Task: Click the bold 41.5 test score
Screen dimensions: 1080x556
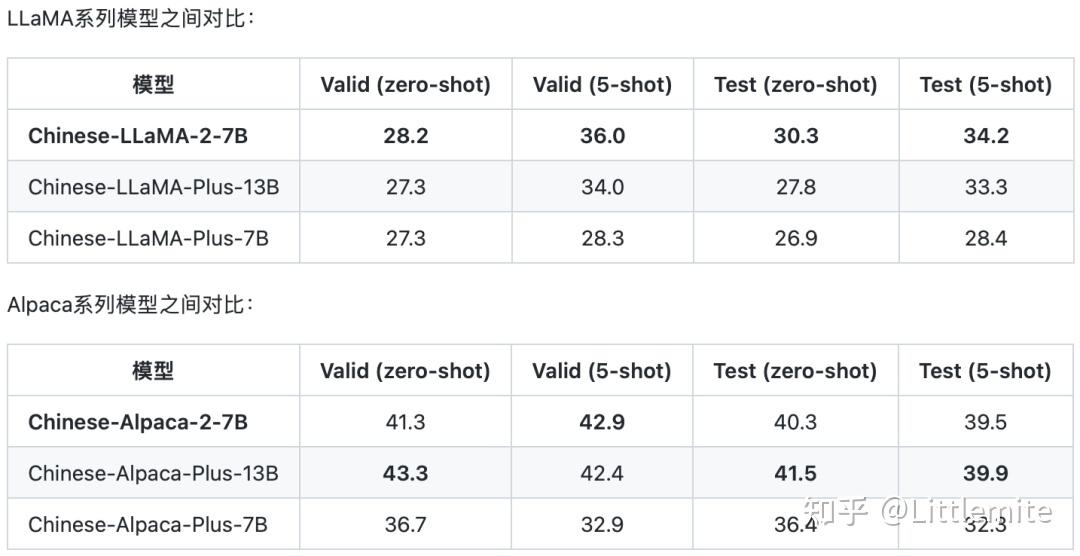Action: (x=795, y=473)
